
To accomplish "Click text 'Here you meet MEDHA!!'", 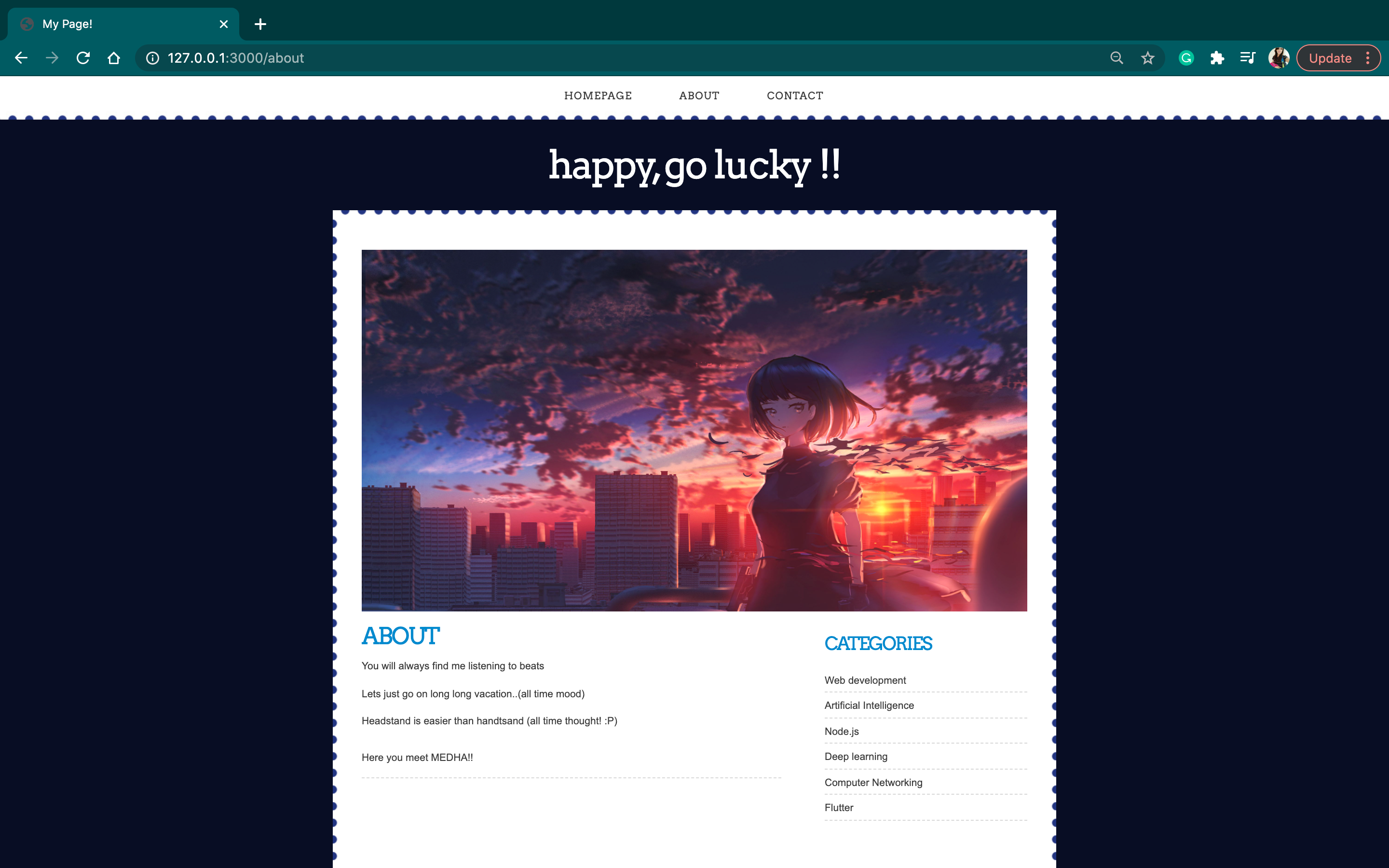I will point(417,758).
